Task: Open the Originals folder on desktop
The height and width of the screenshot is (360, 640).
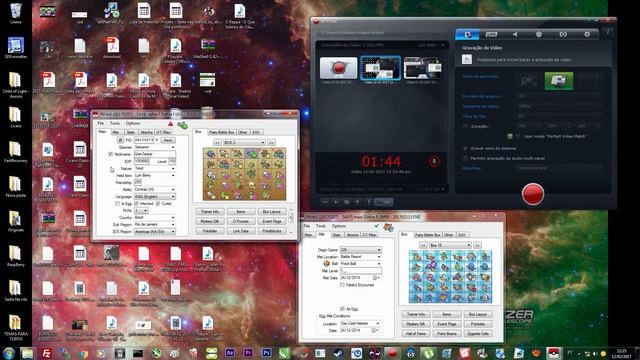Action: click(x=16, y=221)
